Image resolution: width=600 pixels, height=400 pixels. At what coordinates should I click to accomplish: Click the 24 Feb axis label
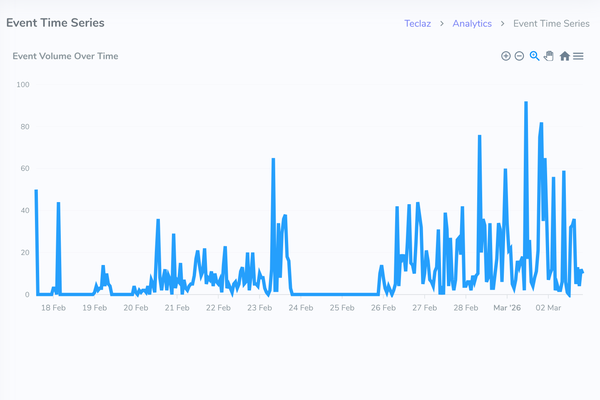(301, 308)
